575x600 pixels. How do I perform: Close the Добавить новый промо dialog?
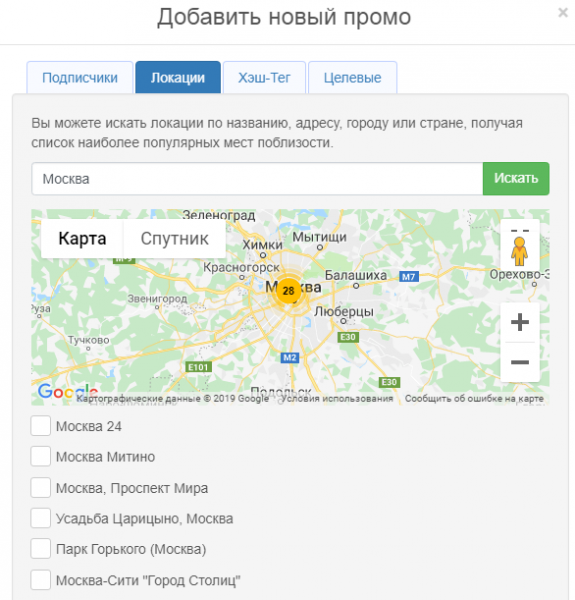563,13
